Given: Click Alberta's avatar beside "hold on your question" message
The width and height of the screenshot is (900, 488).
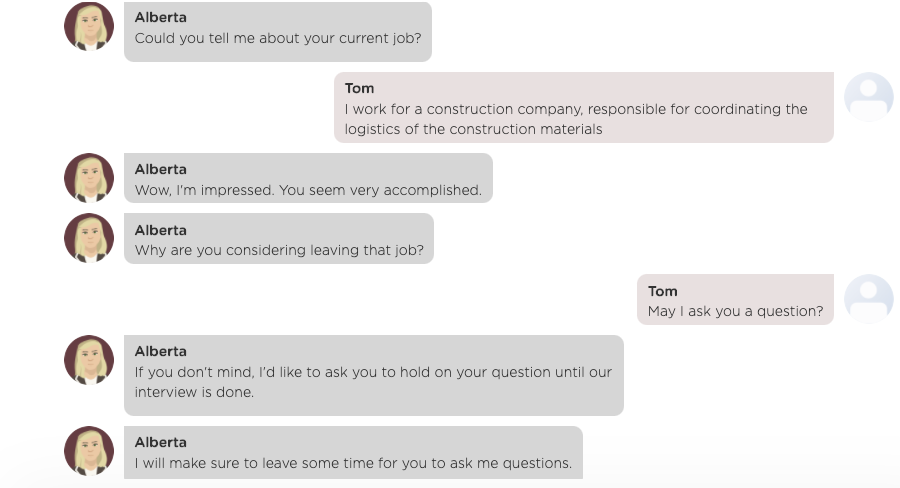Looking at the screenshot, I should pyautogui.click(x=89, y=360).
